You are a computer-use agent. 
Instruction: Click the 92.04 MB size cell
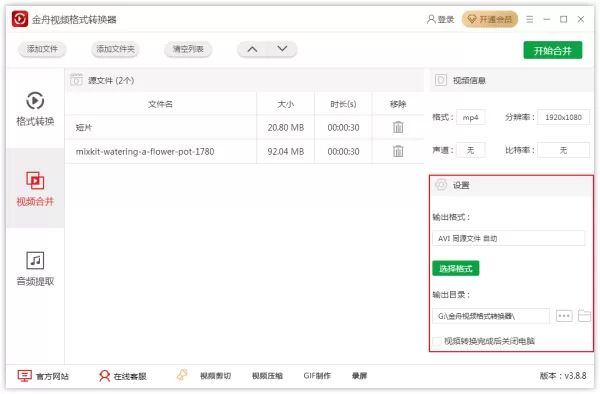click(286, 151)
